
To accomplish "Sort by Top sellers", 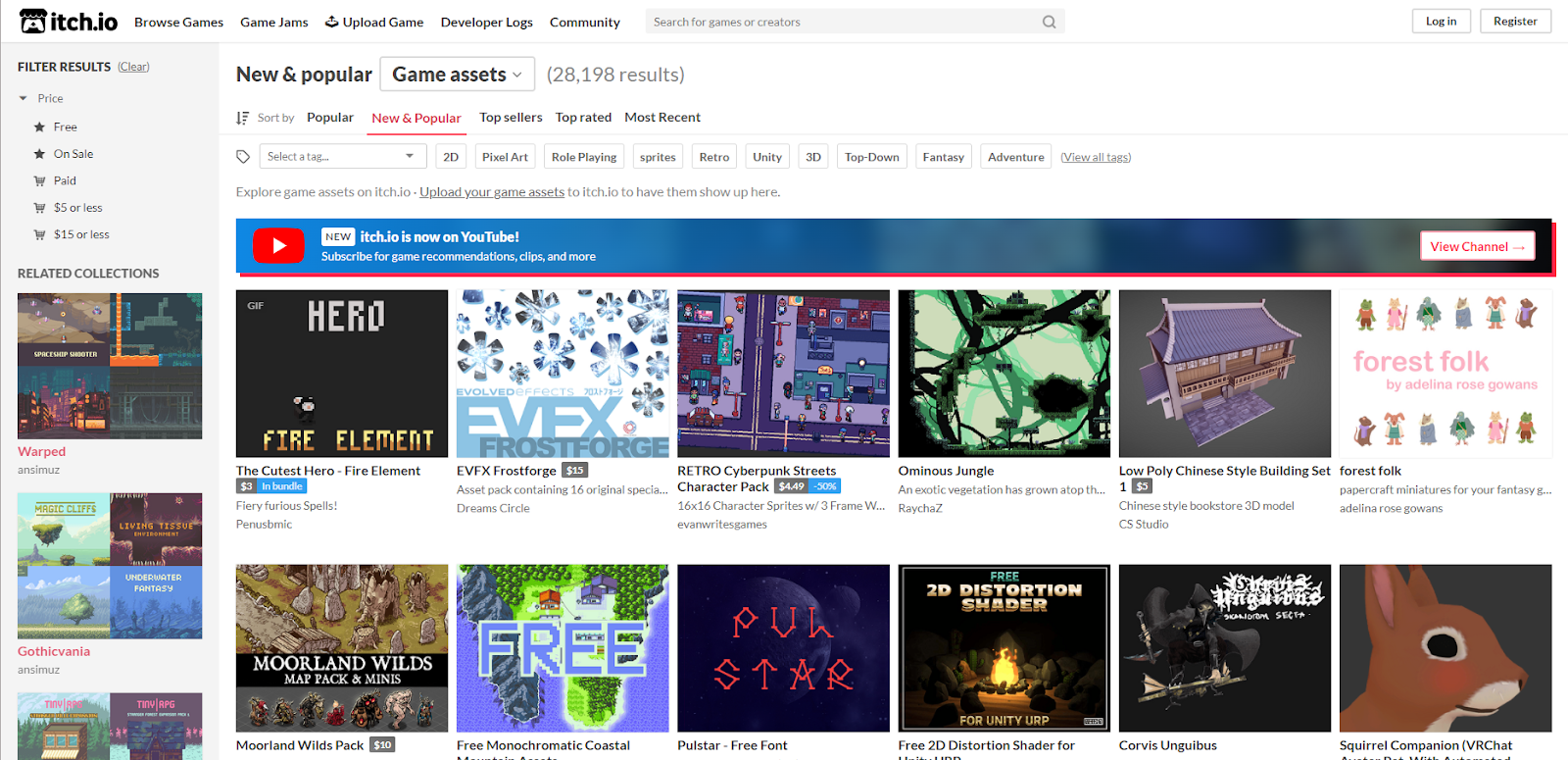I will [x=511, y=117].
